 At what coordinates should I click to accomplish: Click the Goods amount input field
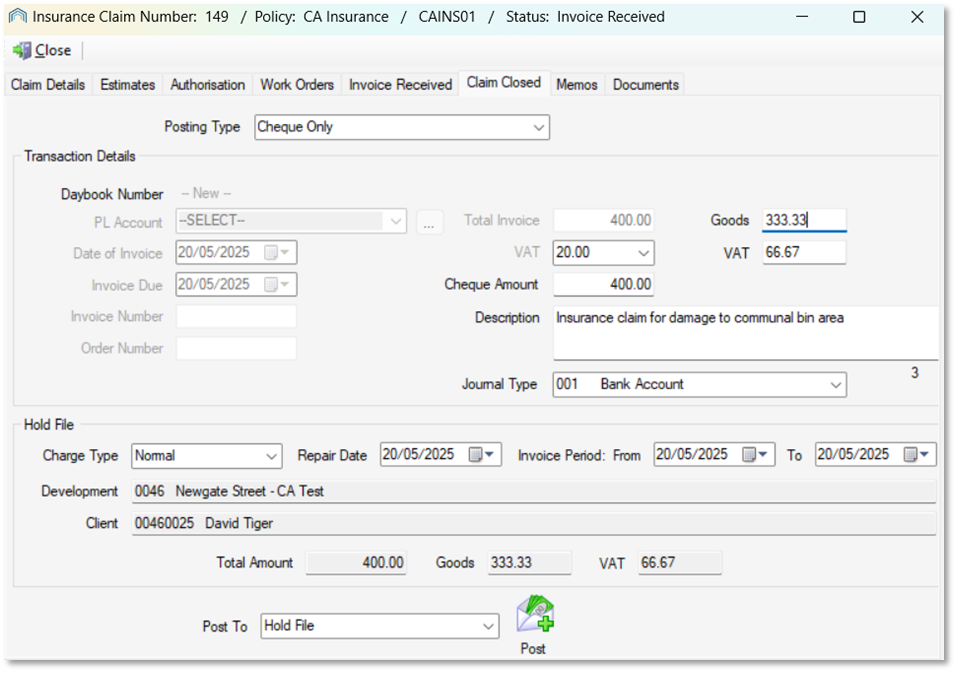pos(804,220)
